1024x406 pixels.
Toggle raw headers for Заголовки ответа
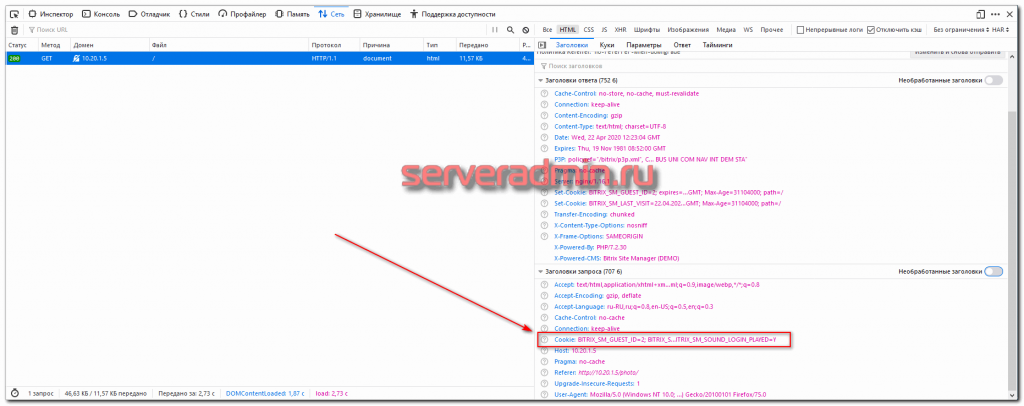(x=993, y=80)
